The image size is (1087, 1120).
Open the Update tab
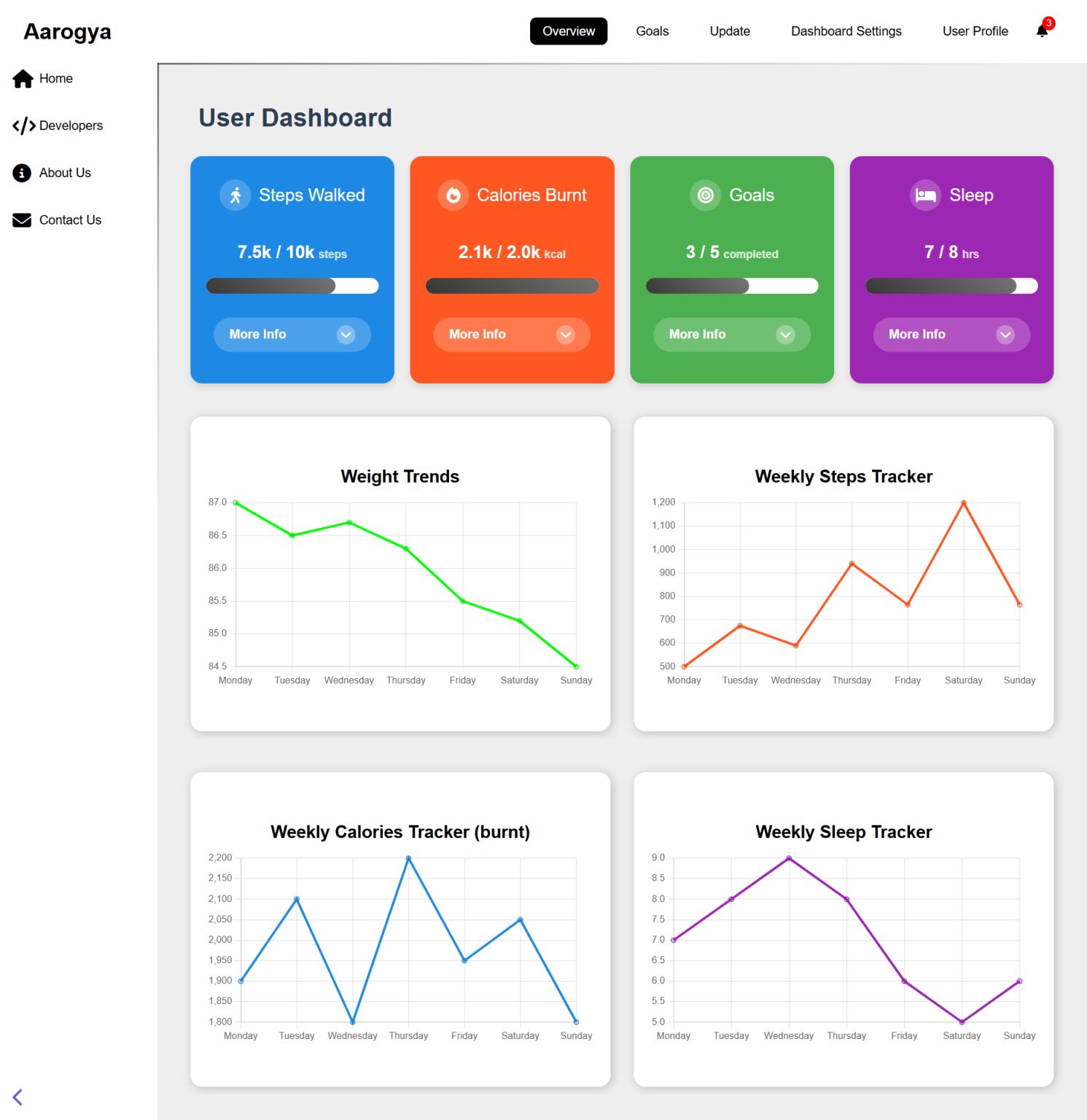pyautogui.click(x=730, y=31)
